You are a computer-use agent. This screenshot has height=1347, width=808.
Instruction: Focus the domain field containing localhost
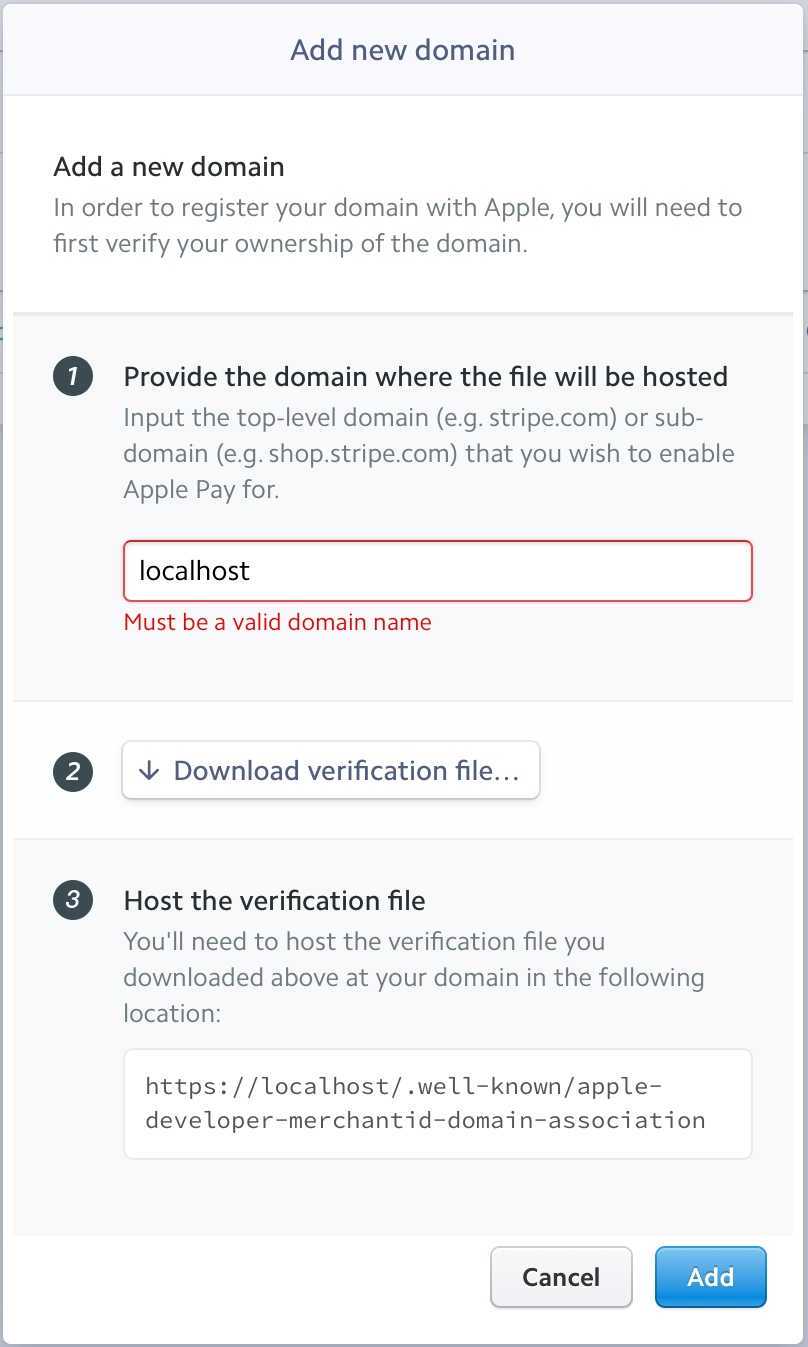point(437,571)
